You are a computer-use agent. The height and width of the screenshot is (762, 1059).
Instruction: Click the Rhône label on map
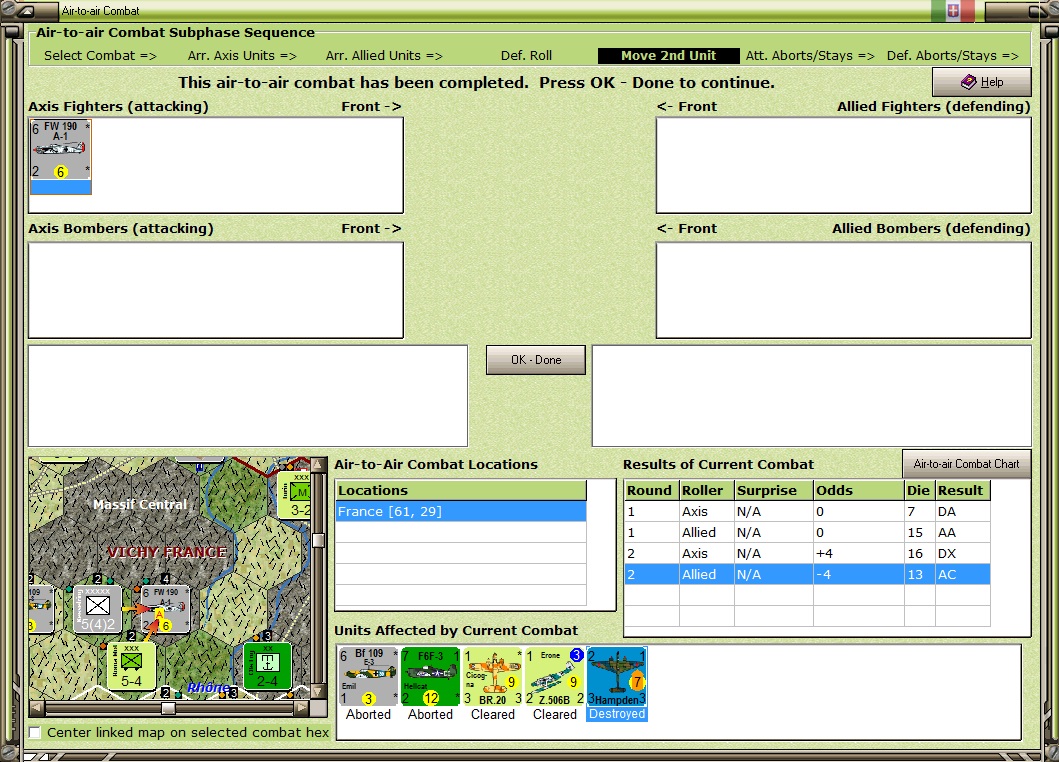[x=209, y=688]
